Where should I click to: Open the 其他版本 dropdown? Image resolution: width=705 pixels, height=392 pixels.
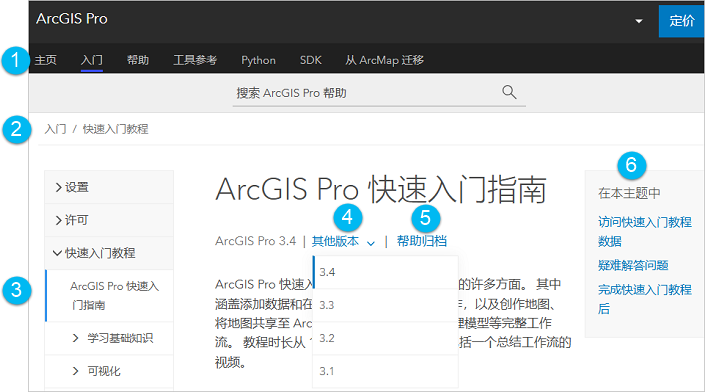(343, 241)
